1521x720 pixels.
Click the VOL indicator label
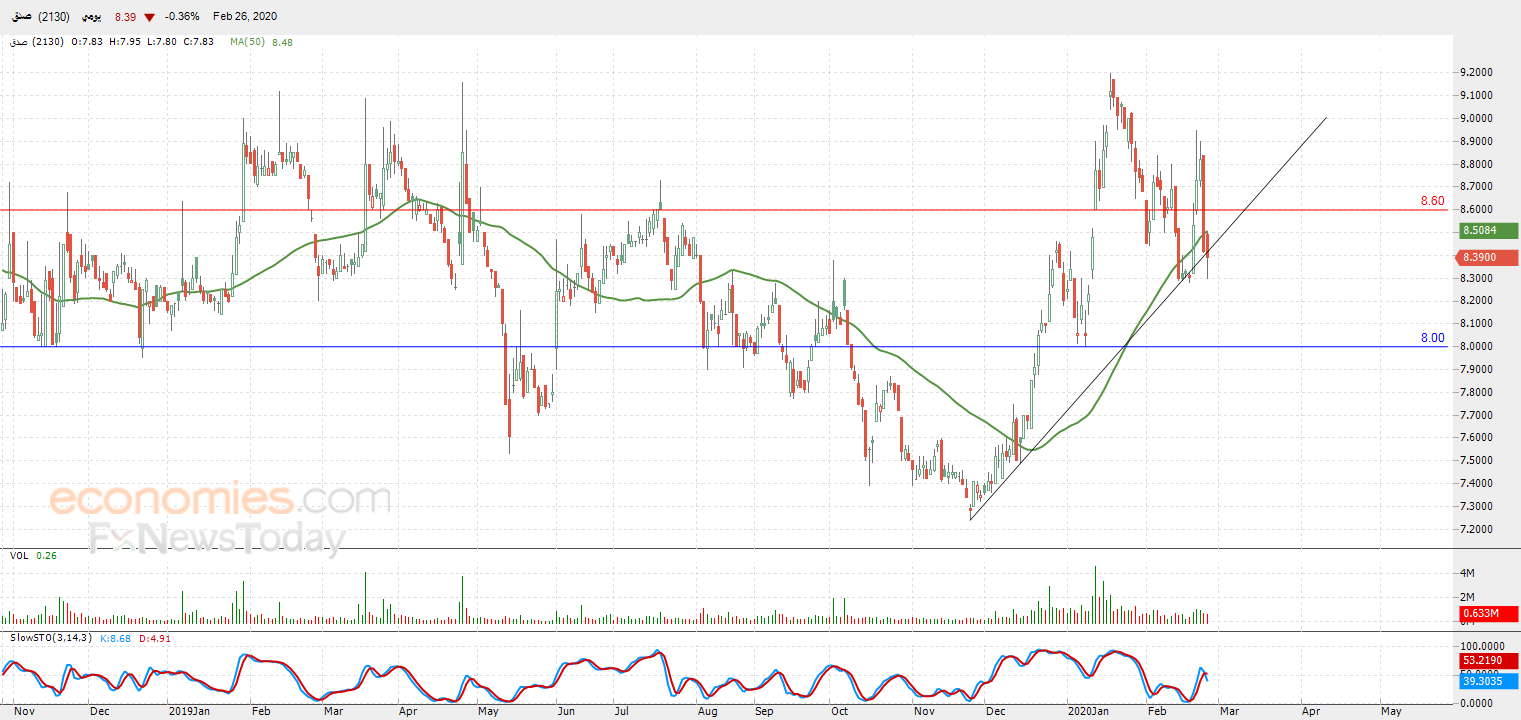19,555
